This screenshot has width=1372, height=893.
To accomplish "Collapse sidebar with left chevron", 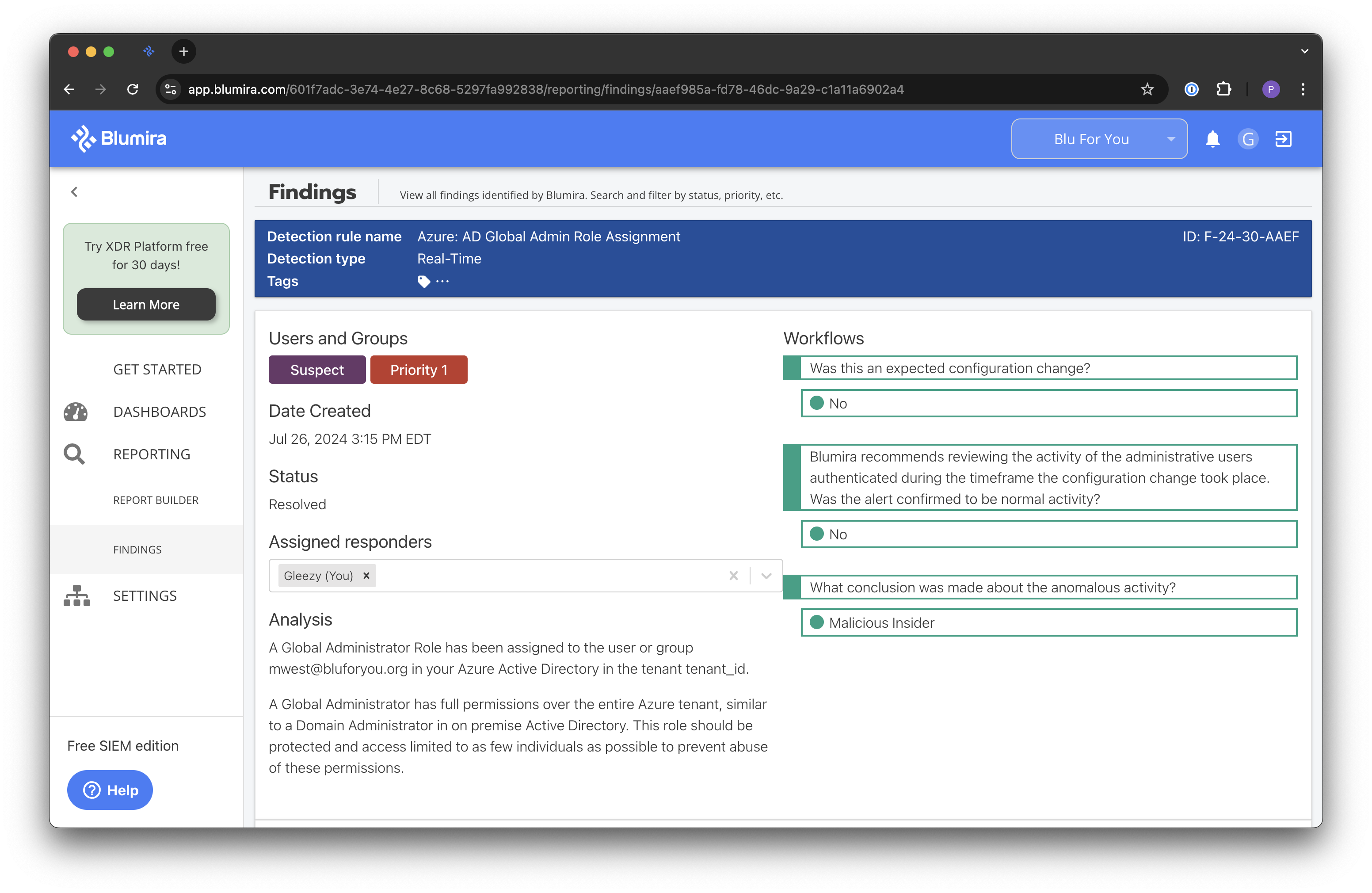I will (x=74, y=192).
